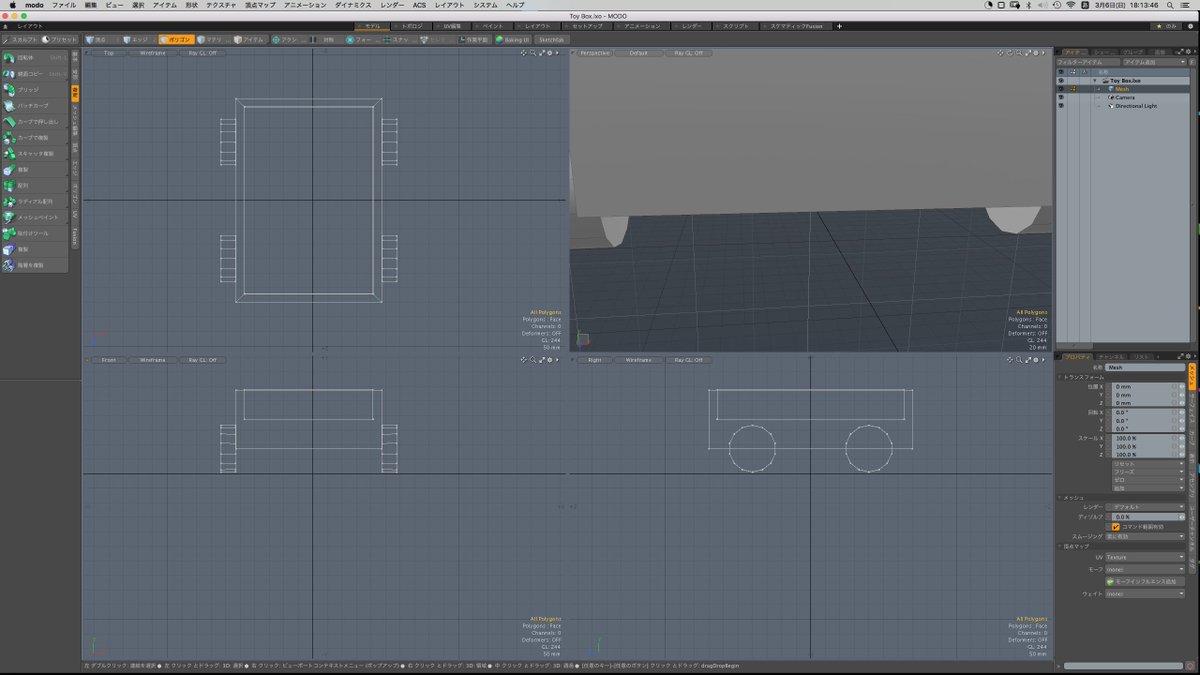Select the カーブで押し出し tool
The image size is (1200, 675).
[36, 122]
